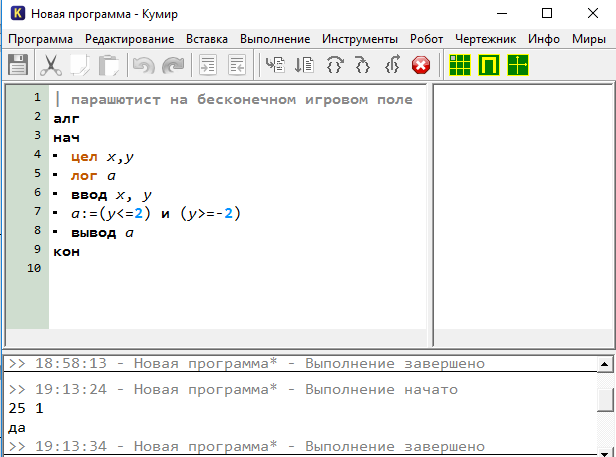Click the 19:13:34 Выполнение завершено log line
This screenshot has width=616, height=457.
coord(247,446)
